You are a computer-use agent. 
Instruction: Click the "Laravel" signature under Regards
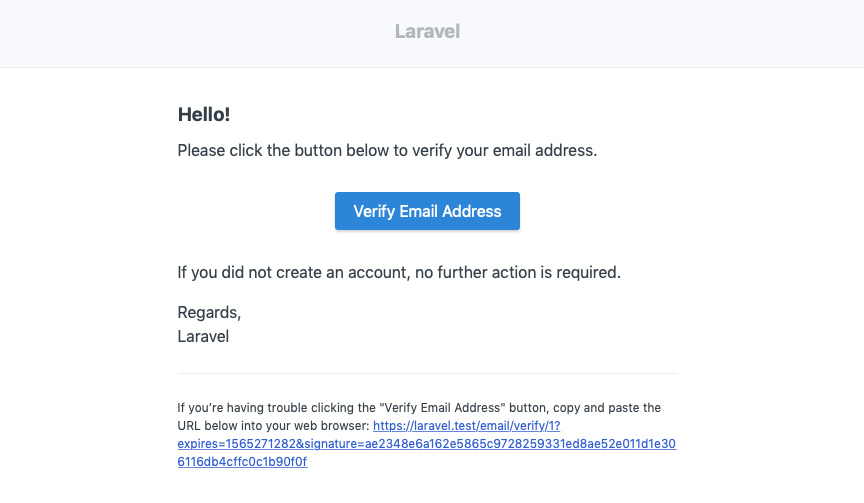[x=203, y=336]
